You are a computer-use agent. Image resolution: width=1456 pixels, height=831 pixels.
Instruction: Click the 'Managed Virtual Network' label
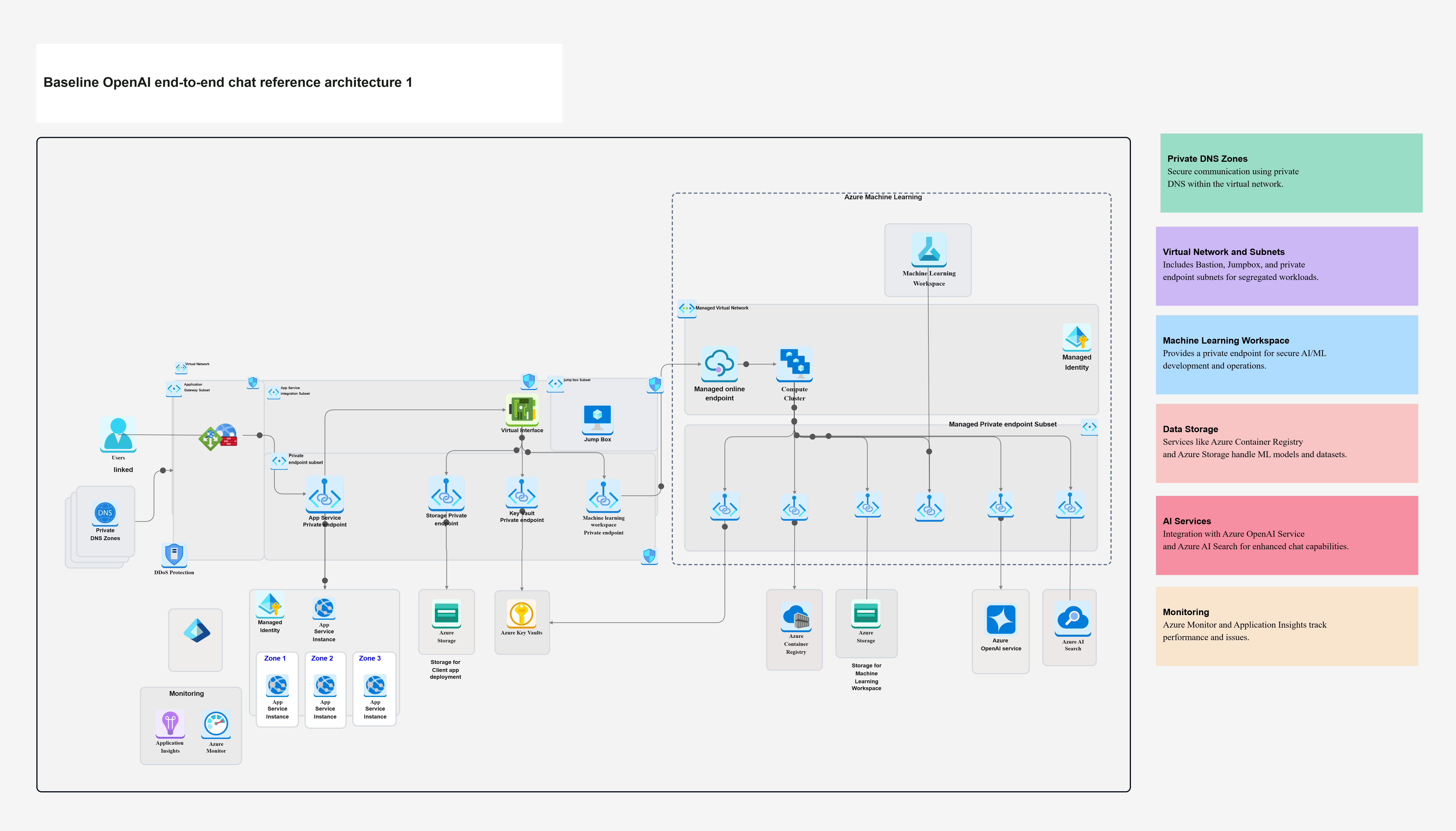coord(722,308)
